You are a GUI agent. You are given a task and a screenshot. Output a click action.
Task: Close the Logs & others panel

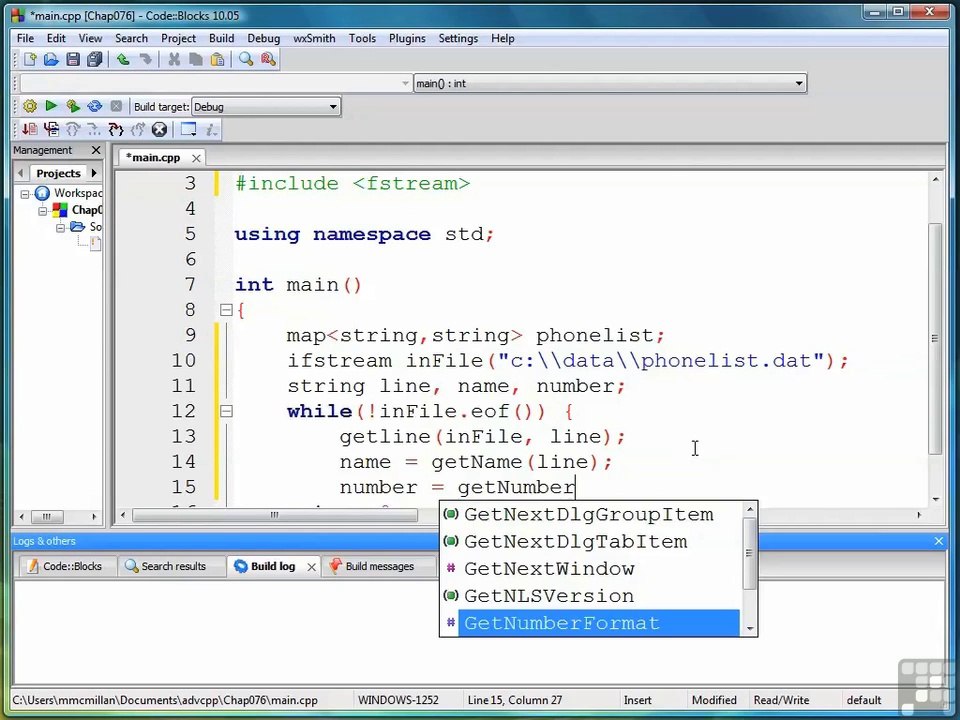[x=939, y=541]
